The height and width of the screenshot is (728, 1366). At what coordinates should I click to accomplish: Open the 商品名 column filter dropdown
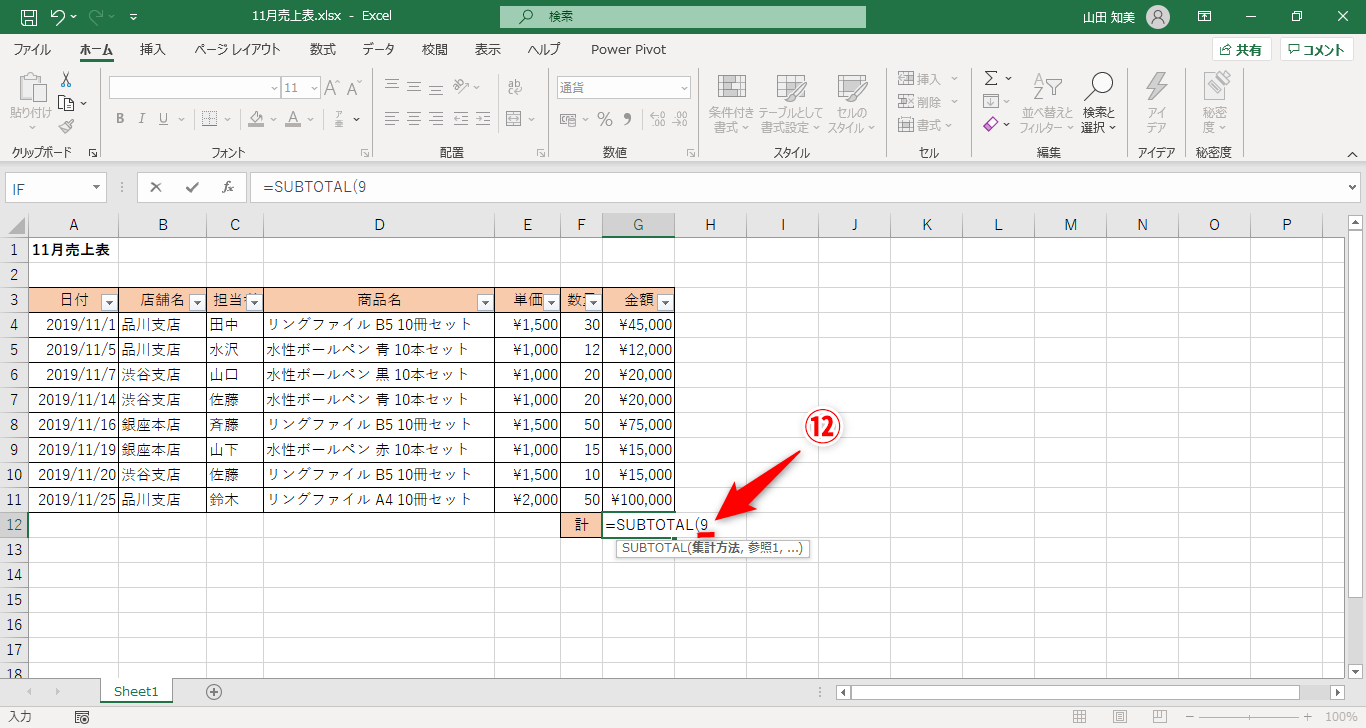[485, 302]
